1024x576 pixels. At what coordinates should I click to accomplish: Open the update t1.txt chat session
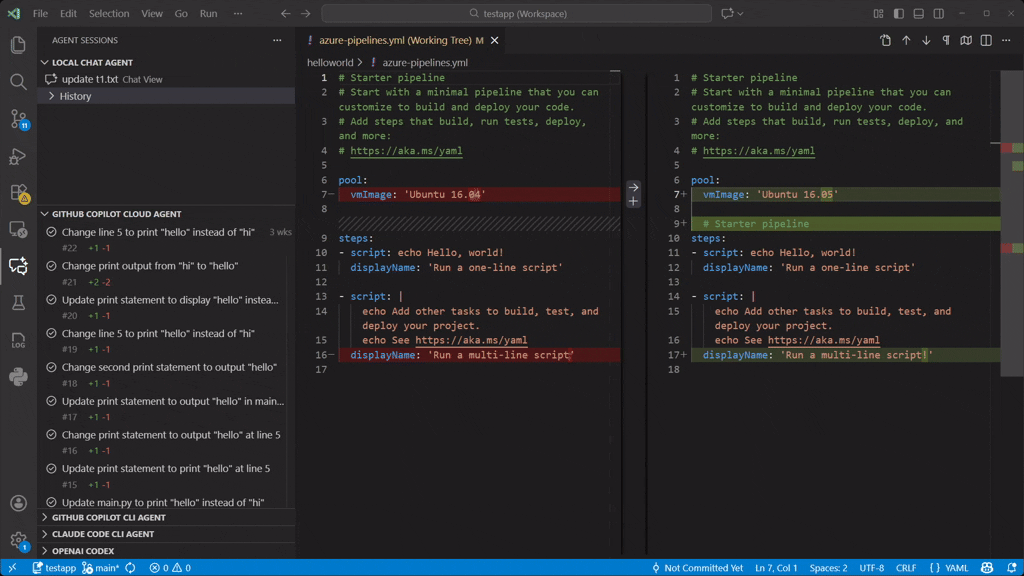[167, 79]
